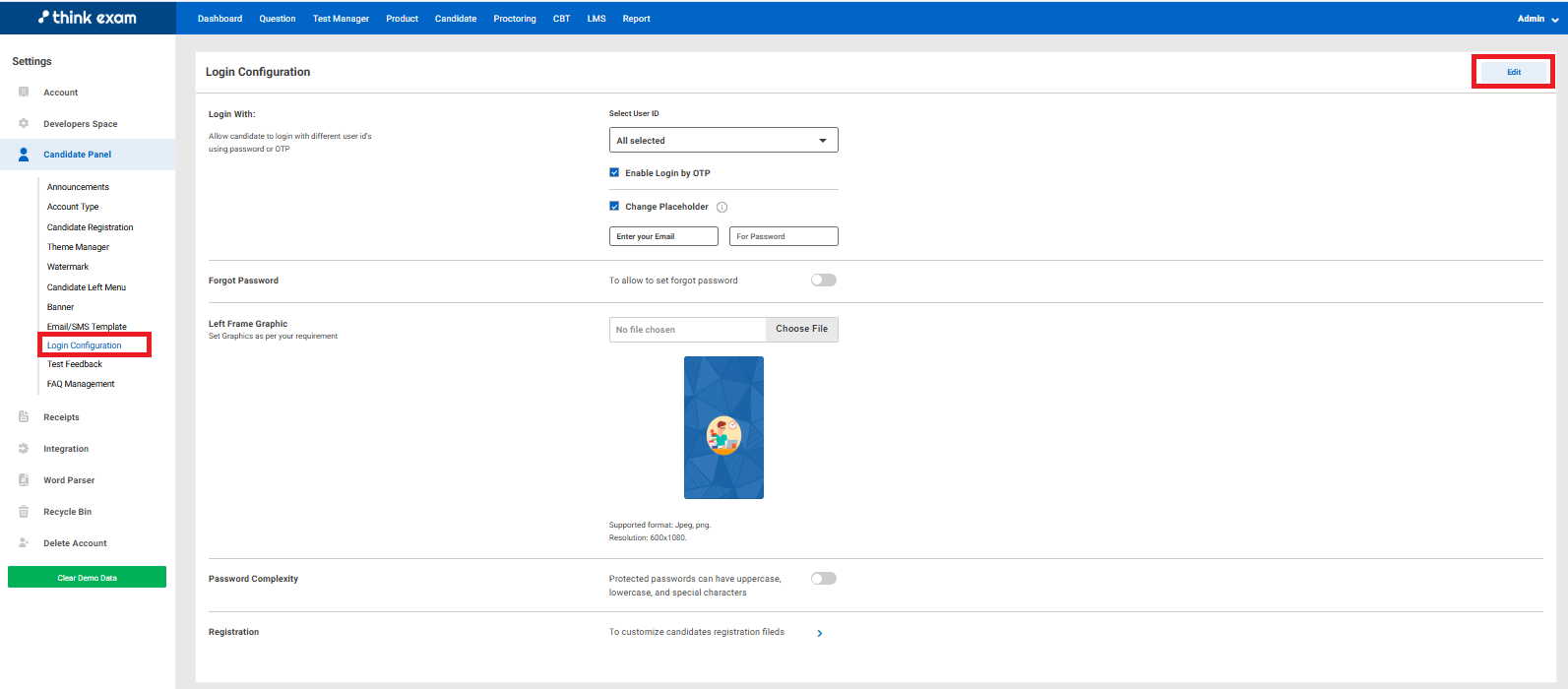Open the Select User ID dropdown
The width and height of the screenshot is (1568, 689).
pos(723,141)
